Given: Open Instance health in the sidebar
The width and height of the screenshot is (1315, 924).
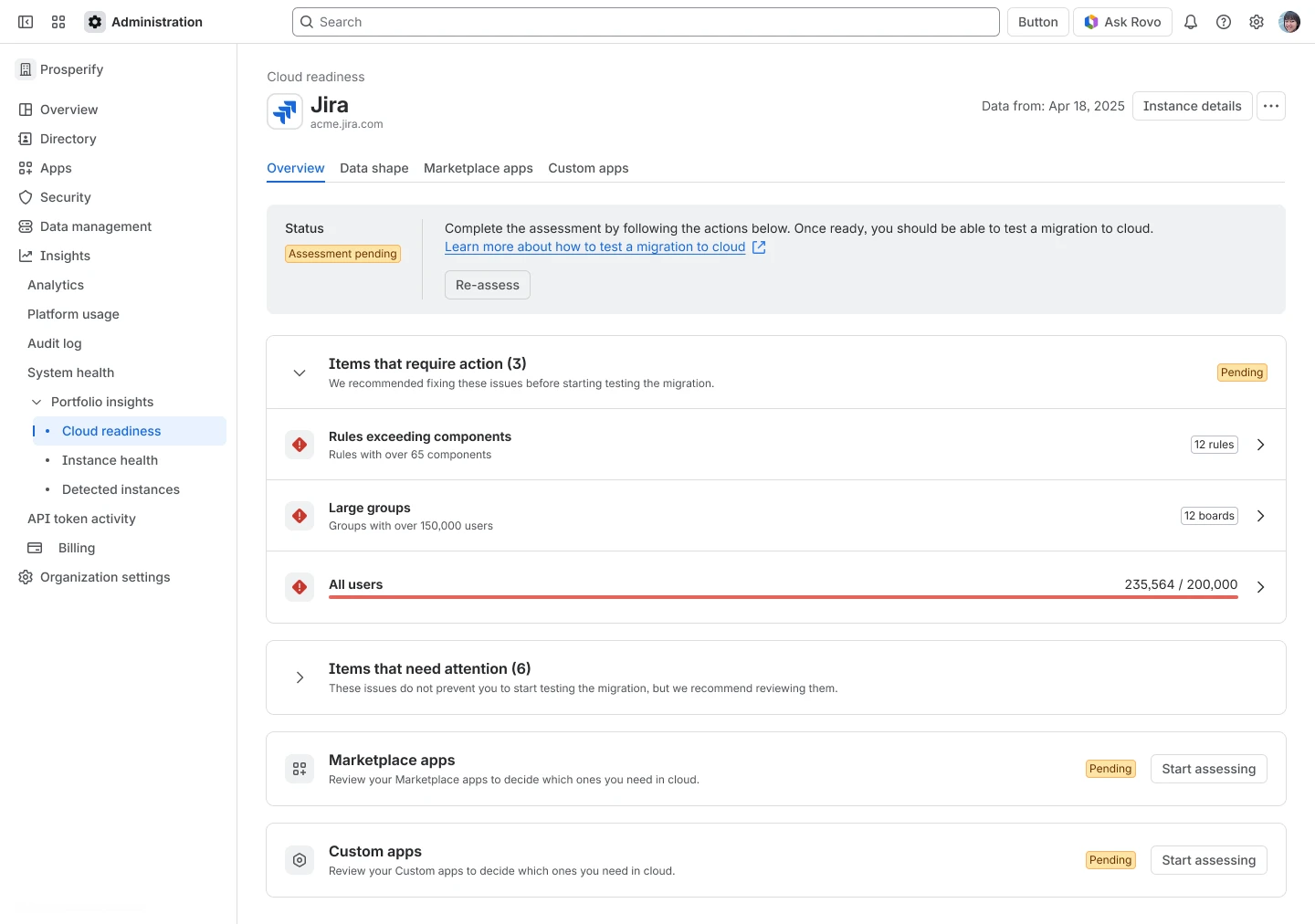Looking at the screenshot, I should click(110, 460).
